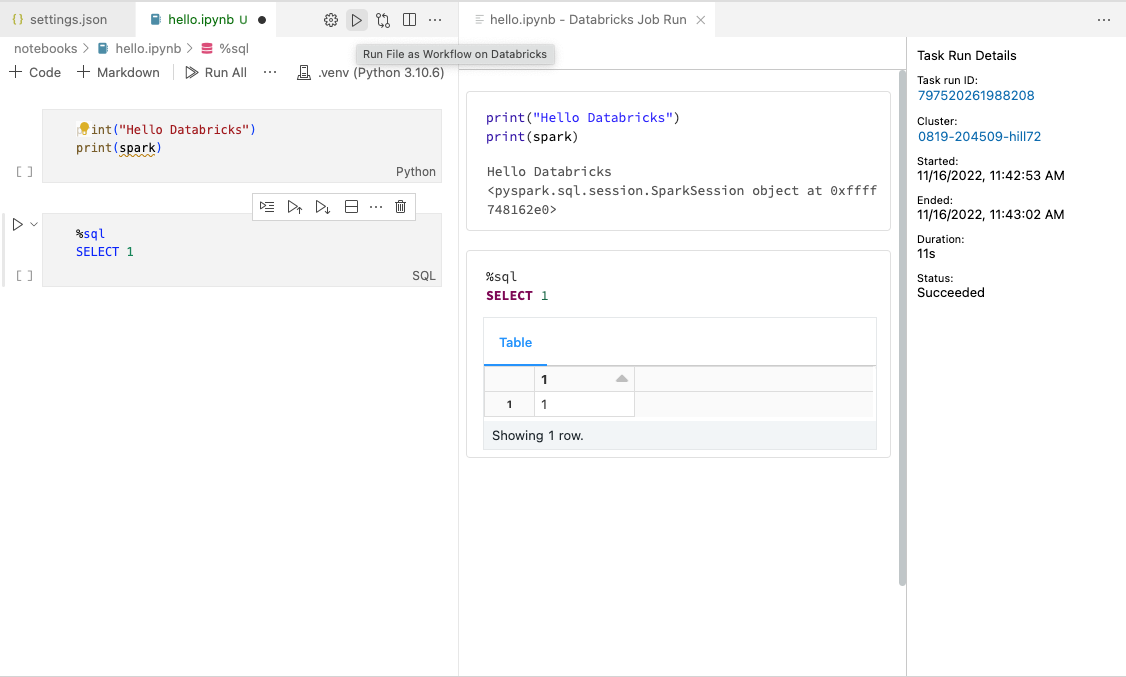Open source control changes icon

point(383,20)
